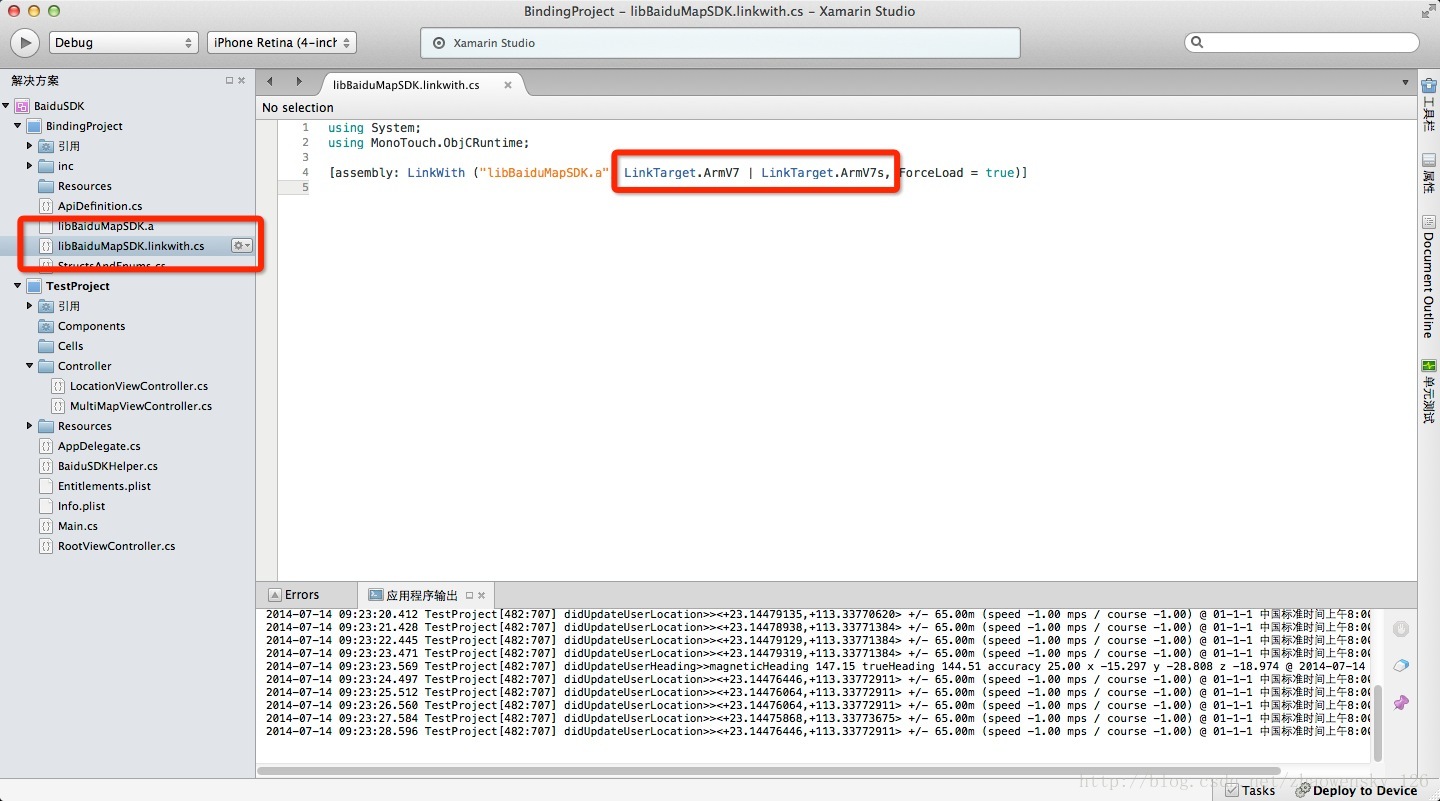The height and width of the screenshot is (801, 1440).
Task: Collapse the Controller folder
Action: pyautogui.click(x=30, y=366)
